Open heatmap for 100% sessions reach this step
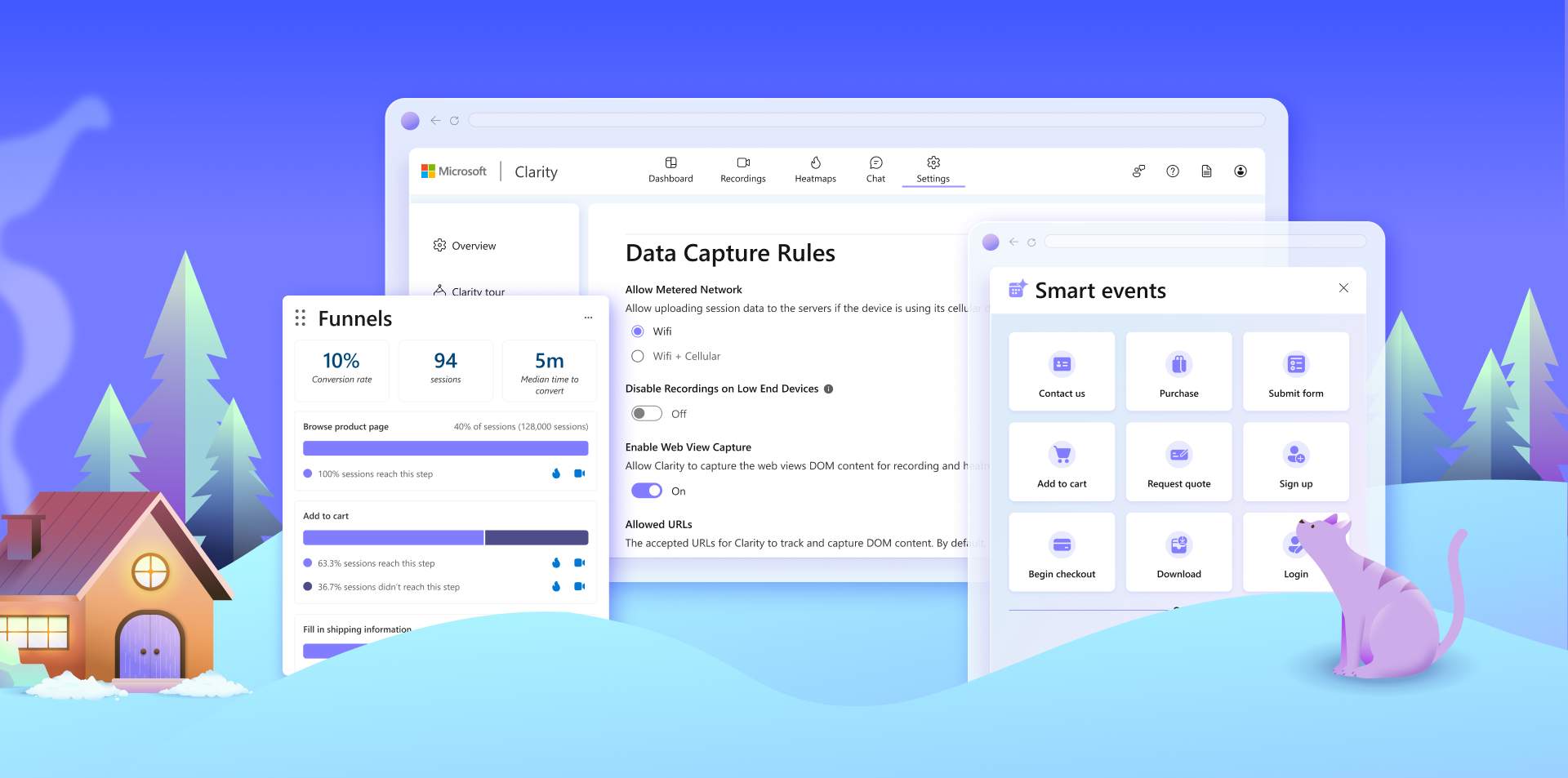 pos(556,473)
